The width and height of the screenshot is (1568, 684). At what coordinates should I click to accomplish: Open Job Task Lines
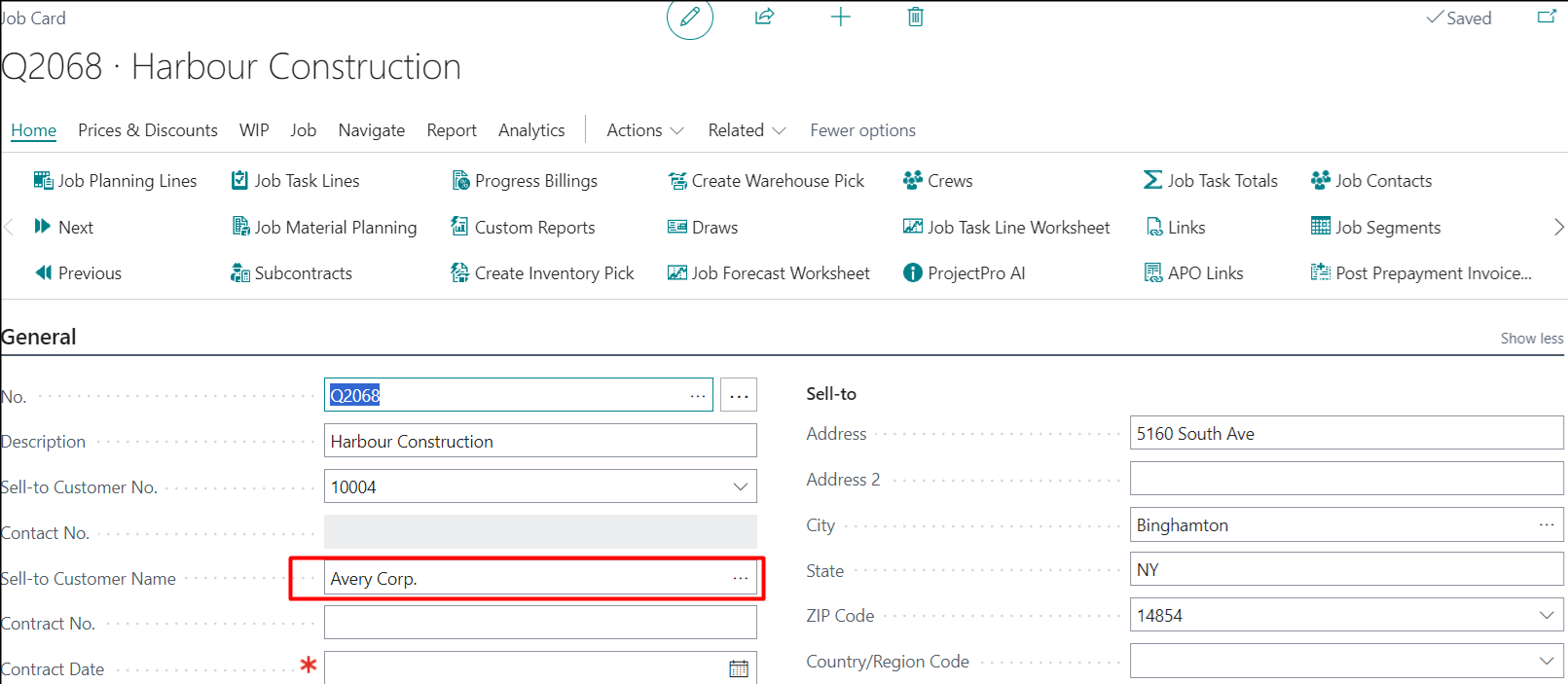(x=295, y=181)
